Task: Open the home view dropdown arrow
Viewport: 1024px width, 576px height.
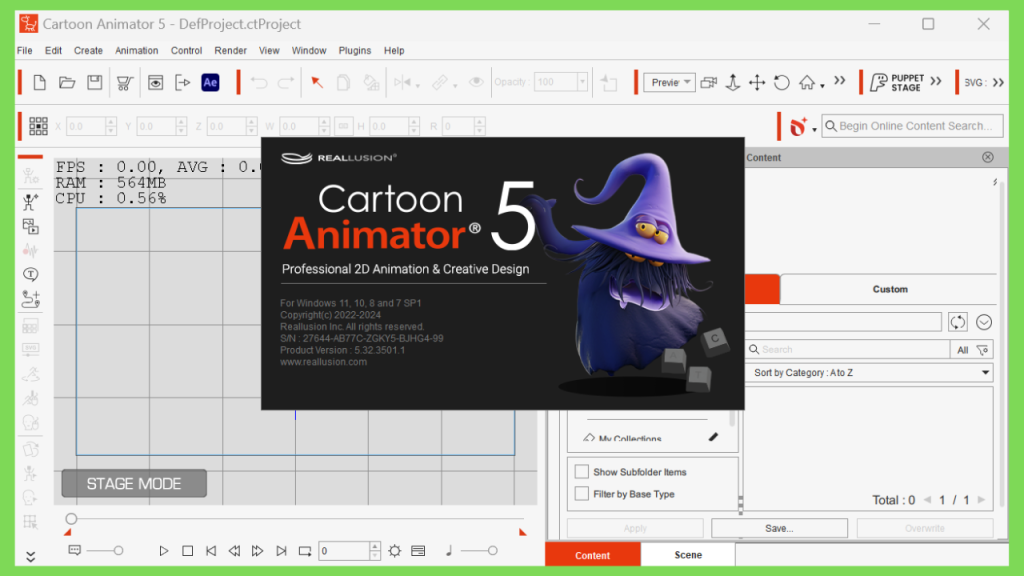Action: 822,86
